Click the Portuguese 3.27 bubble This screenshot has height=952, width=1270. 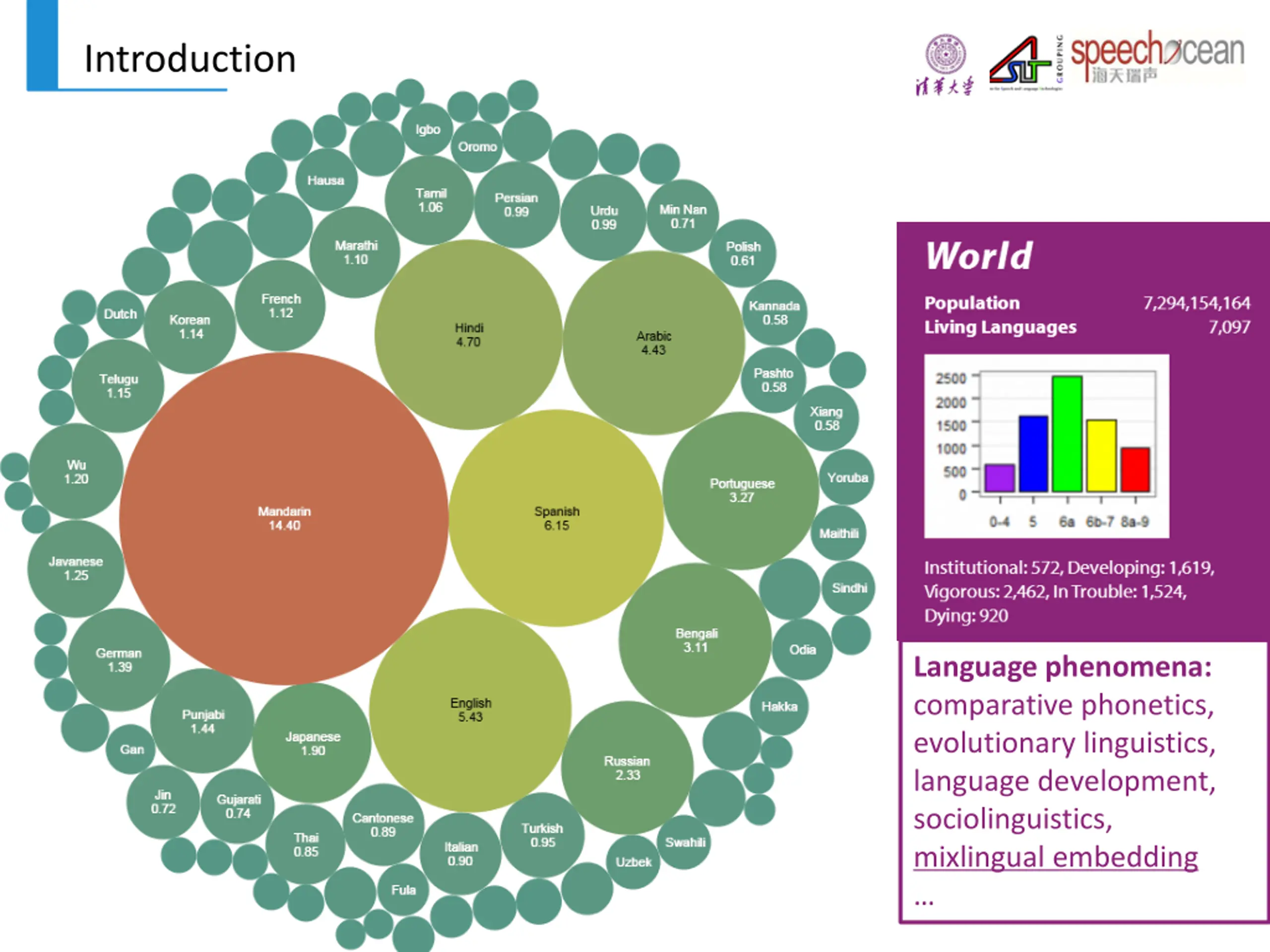pyautogui.click(x=741, y=491)
